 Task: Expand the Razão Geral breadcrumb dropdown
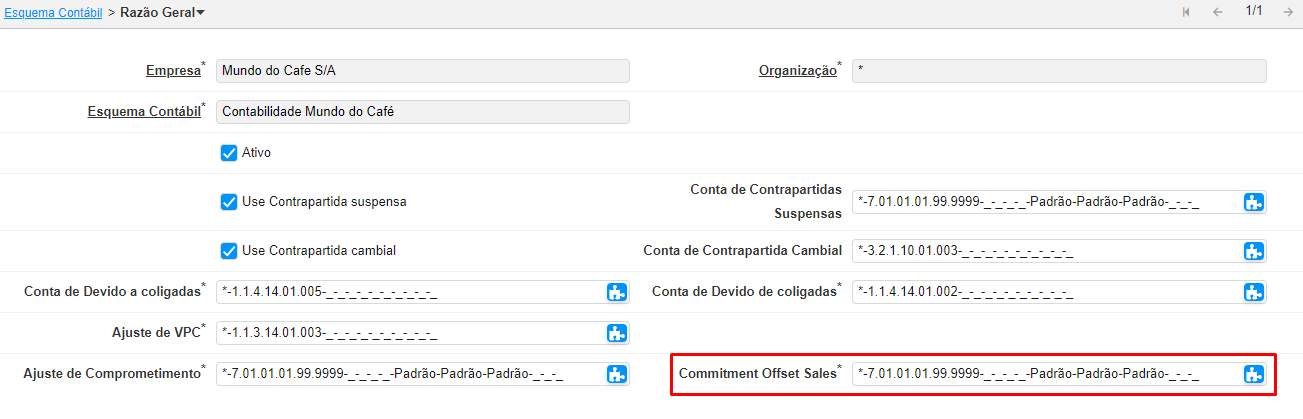click(x=201, y=12)
